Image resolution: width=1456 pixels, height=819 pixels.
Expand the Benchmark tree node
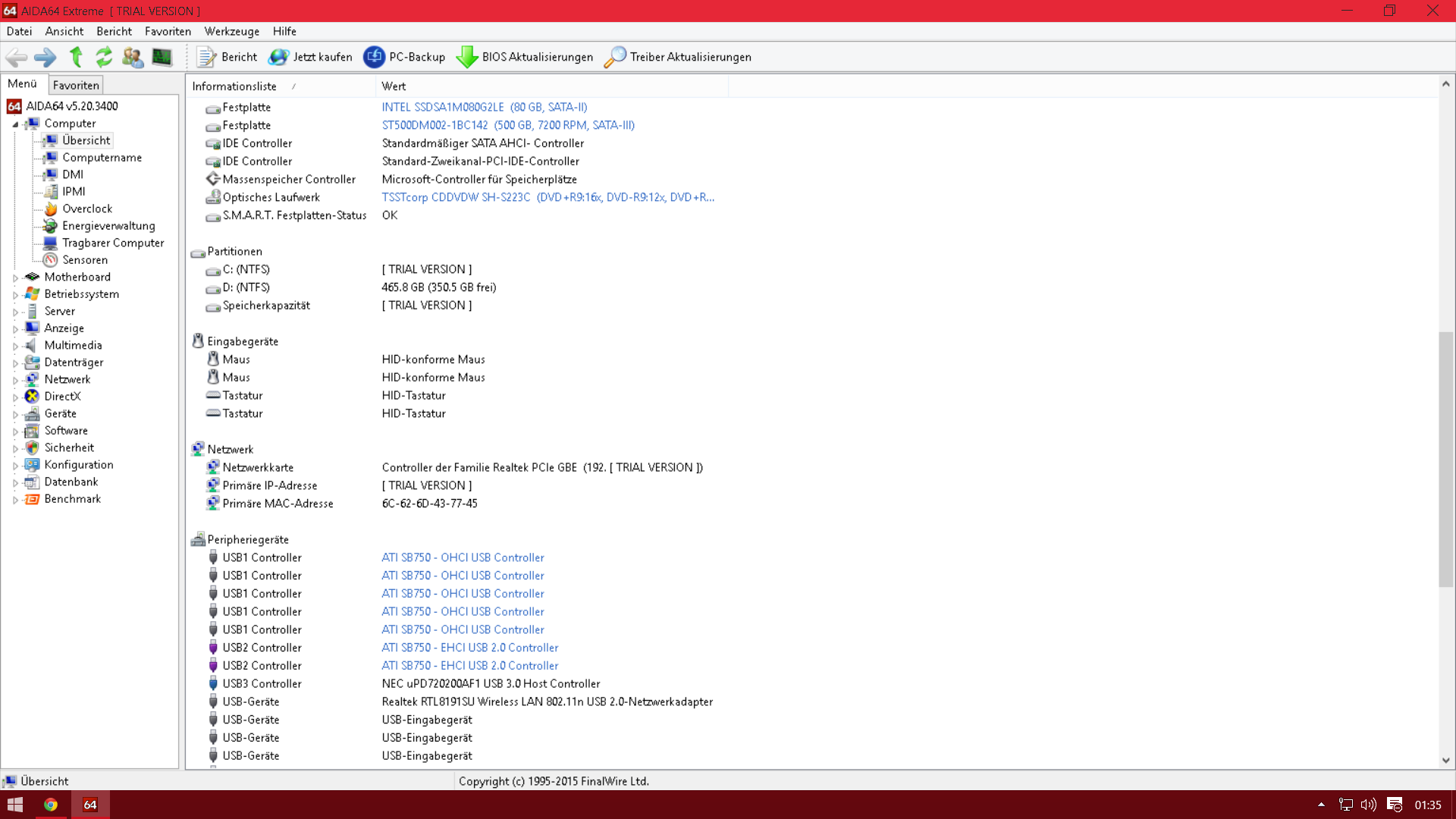pos(15,500)
